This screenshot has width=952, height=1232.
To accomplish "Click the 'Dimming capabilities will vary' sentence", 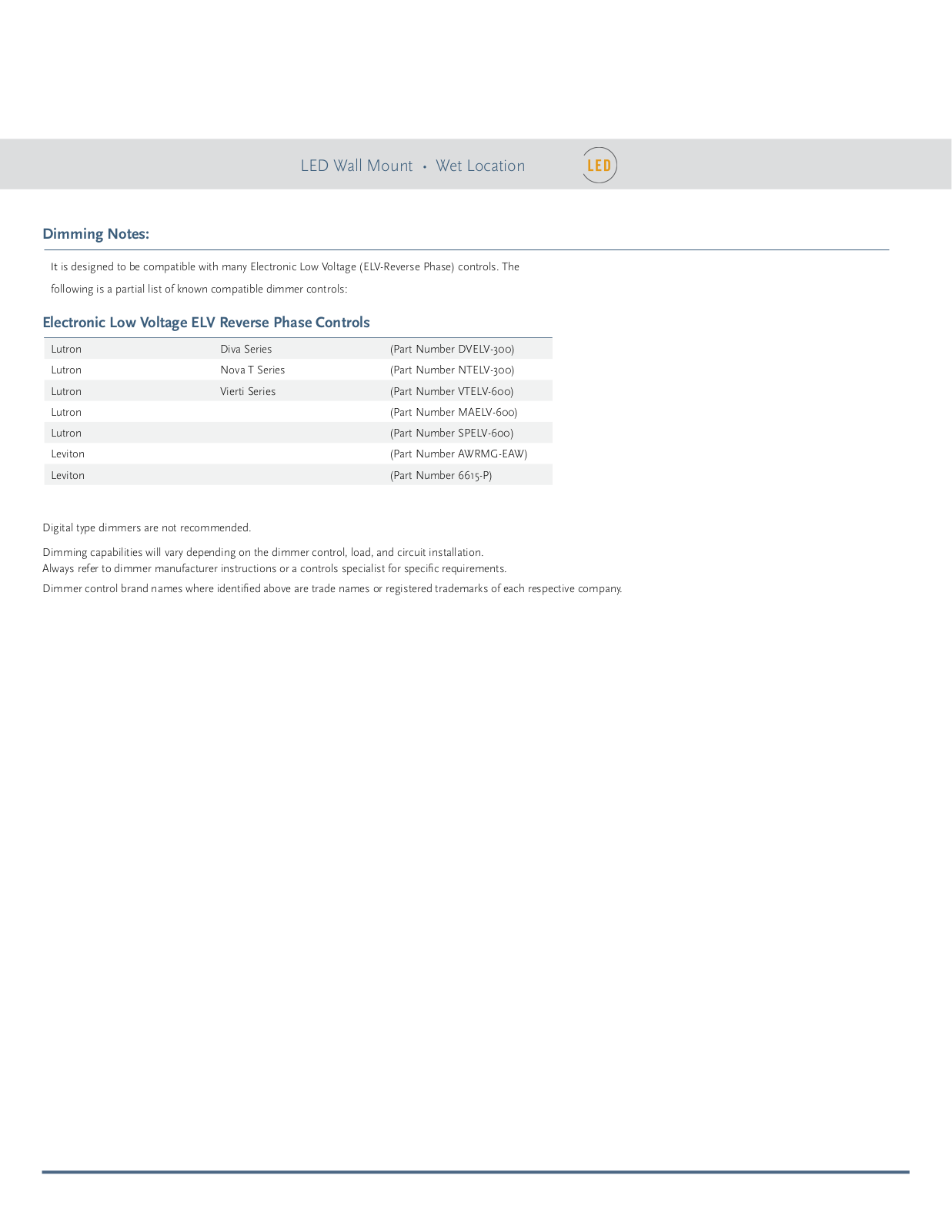I will [263, 552].
